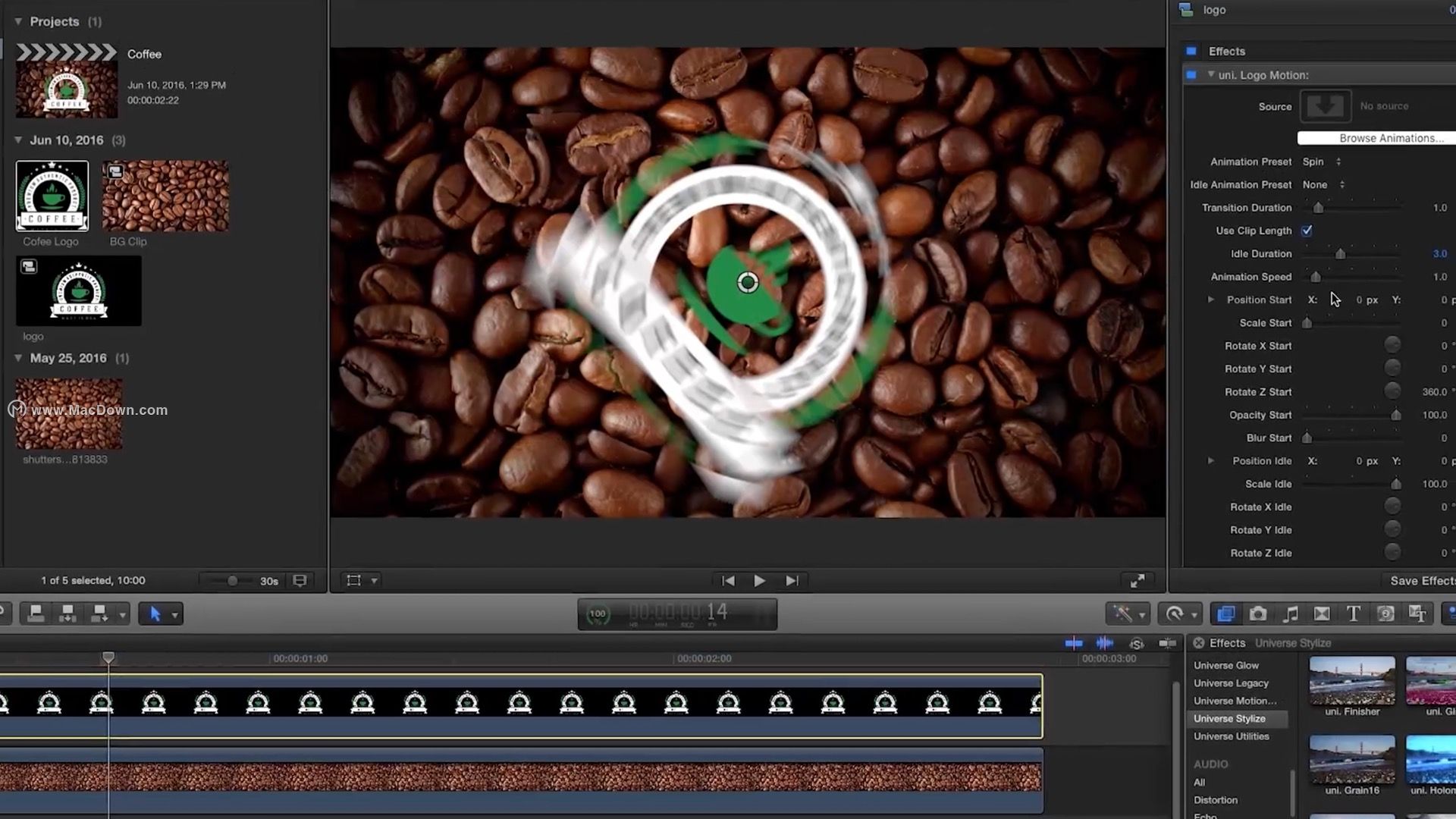Toggle the Effects browser icon in the toolbar
This screenshot has height=819, width=1456.
coord(1225,613)
